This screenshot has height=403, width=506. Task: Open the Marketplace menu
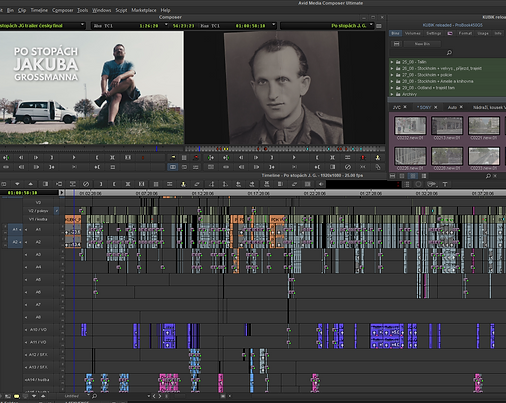click(144, 10)
